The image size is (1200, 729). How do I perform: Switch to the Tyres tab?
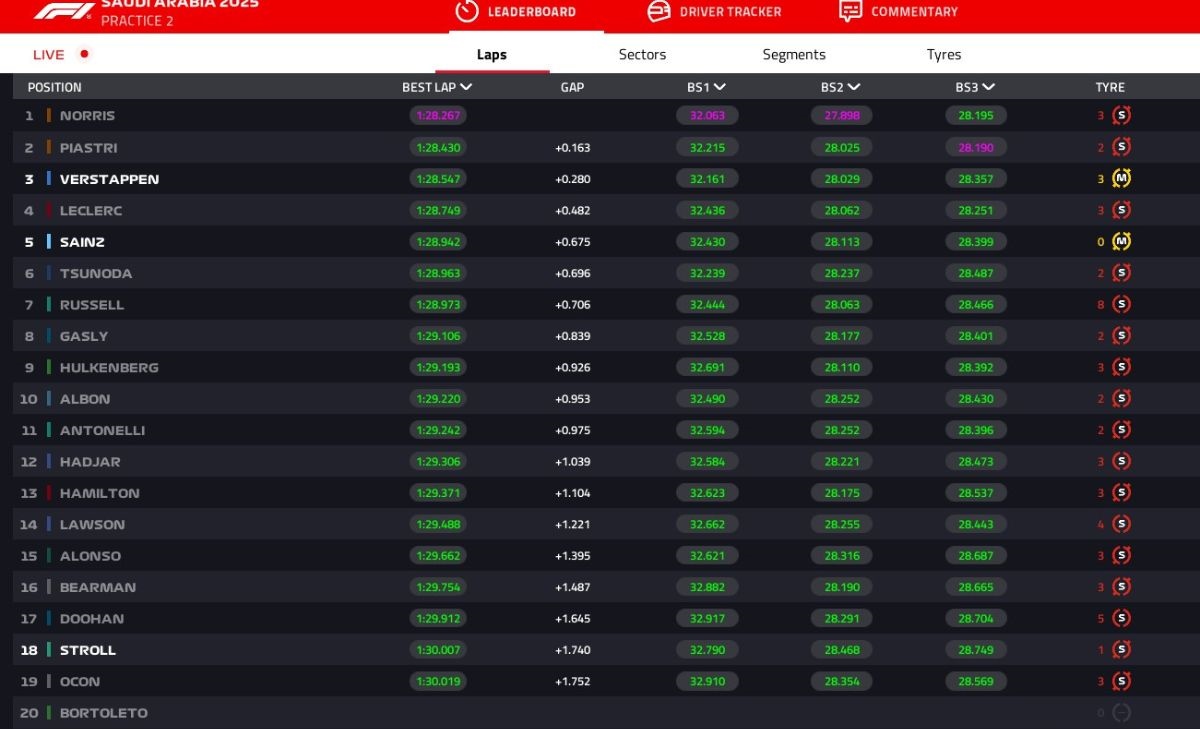click(x=943, y=55)
